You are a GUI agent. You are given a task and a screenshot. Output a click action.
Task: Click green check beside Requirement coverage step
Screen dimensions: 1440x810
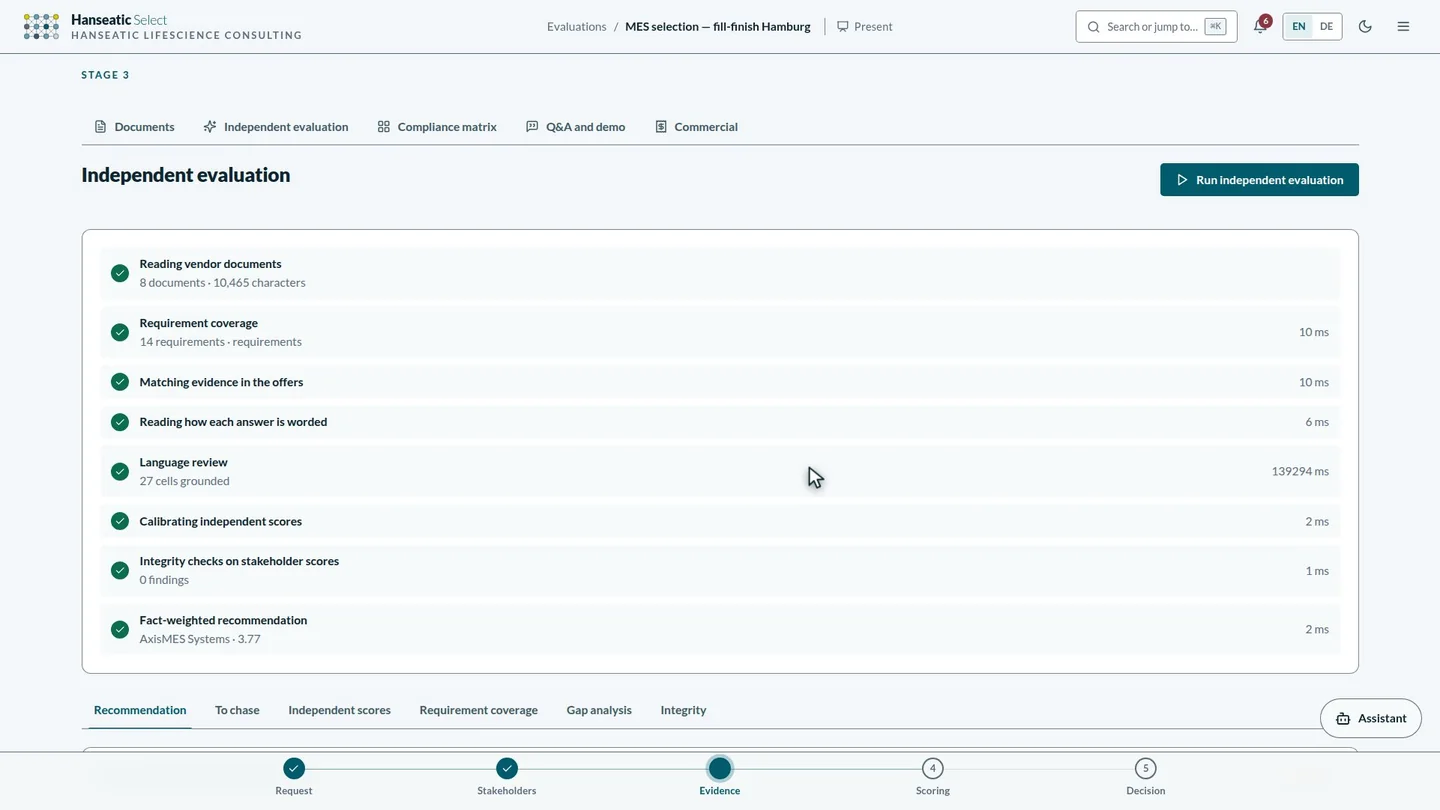click(x=120, y=332)
